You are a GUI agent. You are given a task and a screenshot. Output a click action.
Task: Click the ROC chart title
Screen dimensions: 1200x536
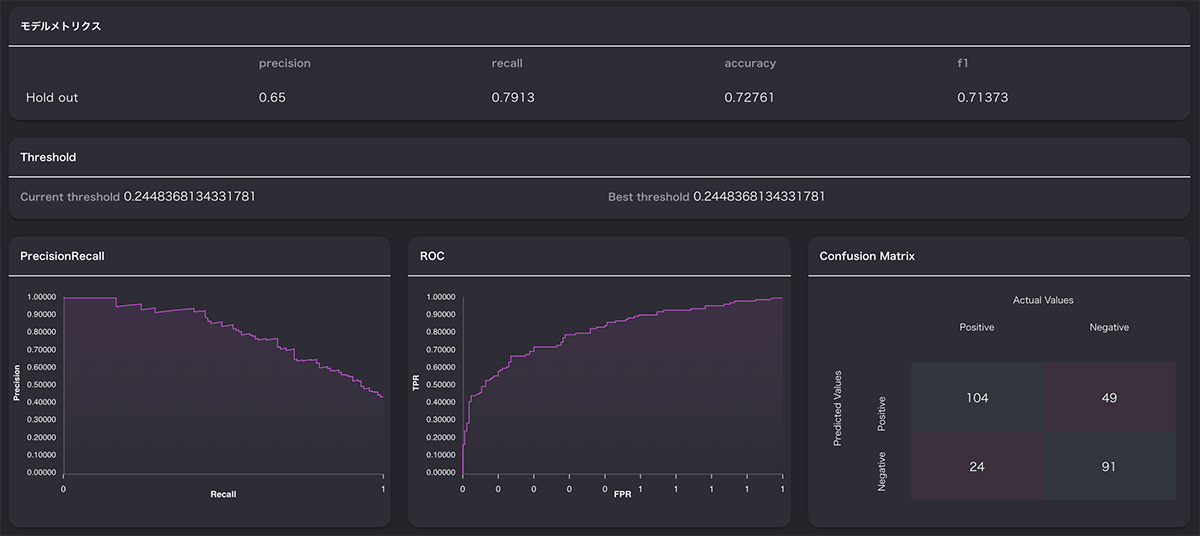tap(432, 256)
